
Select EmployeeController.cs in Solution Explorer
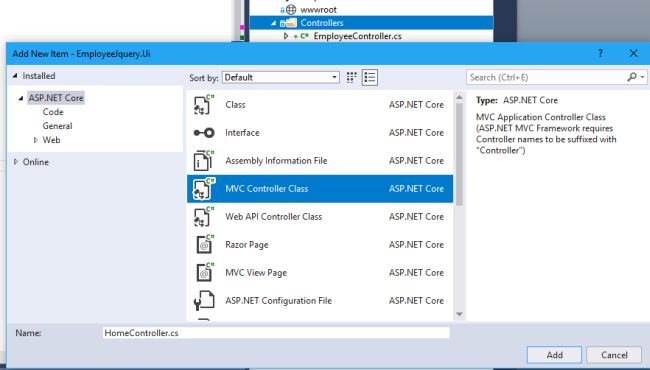[357, 36]
